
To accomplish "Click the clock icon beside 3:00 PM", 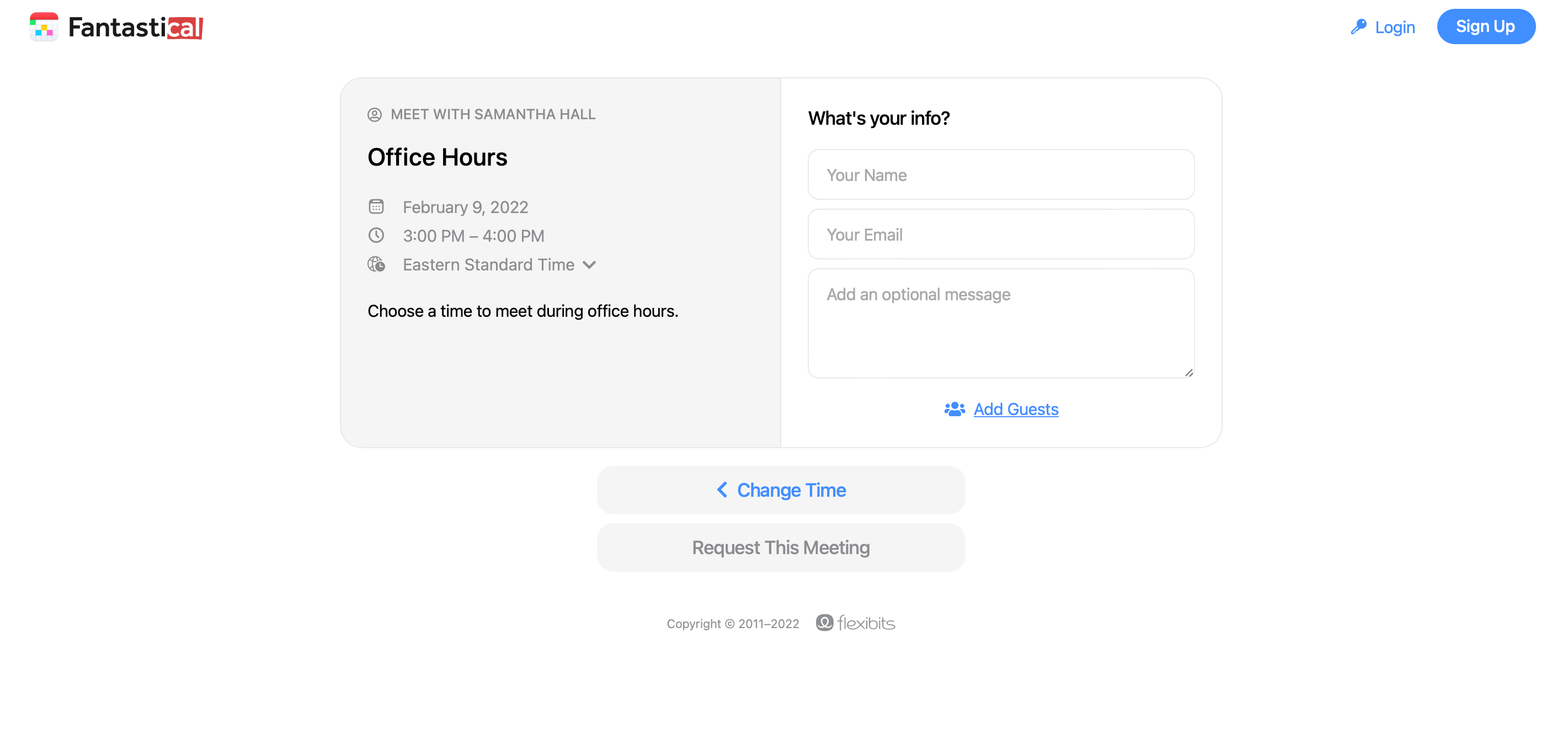I will coord(376,235).
